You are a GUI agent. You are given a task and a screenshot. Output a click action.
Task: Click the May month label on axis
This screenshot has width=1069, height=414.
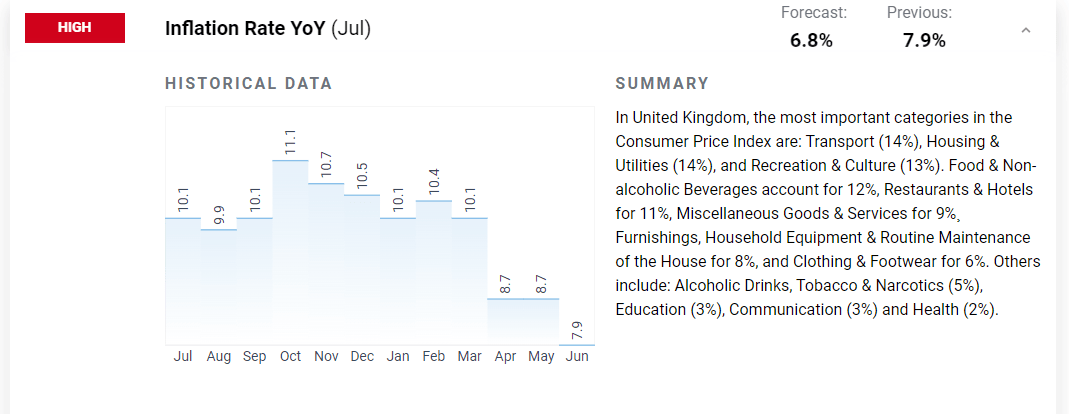tap(541, 357)
